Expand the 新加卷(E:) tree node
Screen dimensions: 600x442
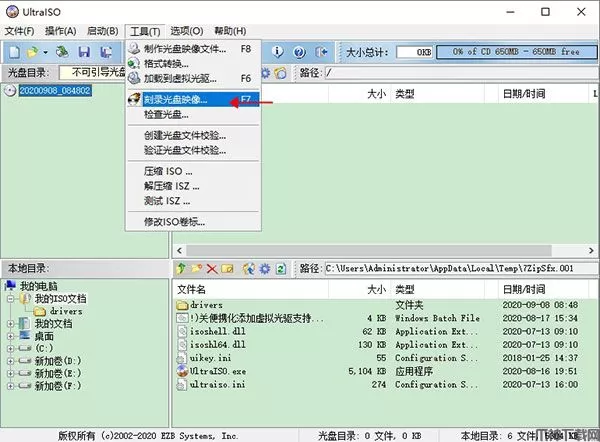[x=10, y=373]
